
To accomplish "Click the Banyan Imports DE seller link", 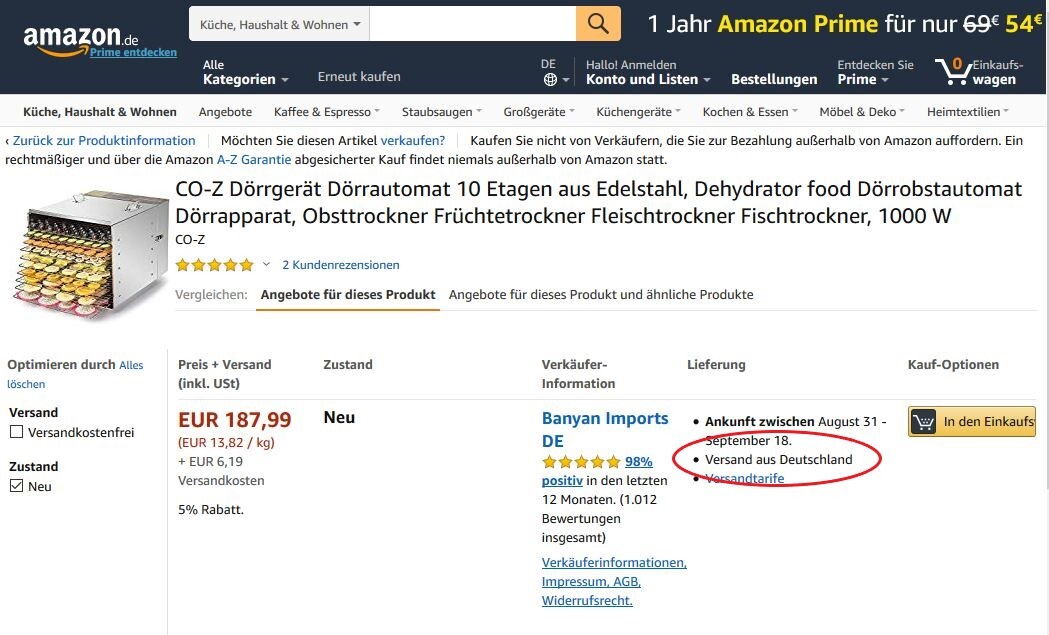I will pyautogui.click(x=605, y=430).
